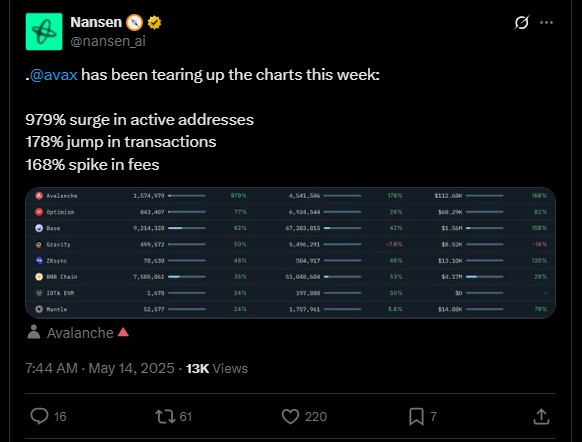Viewport: 582px width, 442px height.
Task: Open the 7:44 AM May 14, 2025 timestamp
Action: coord(100,369)
